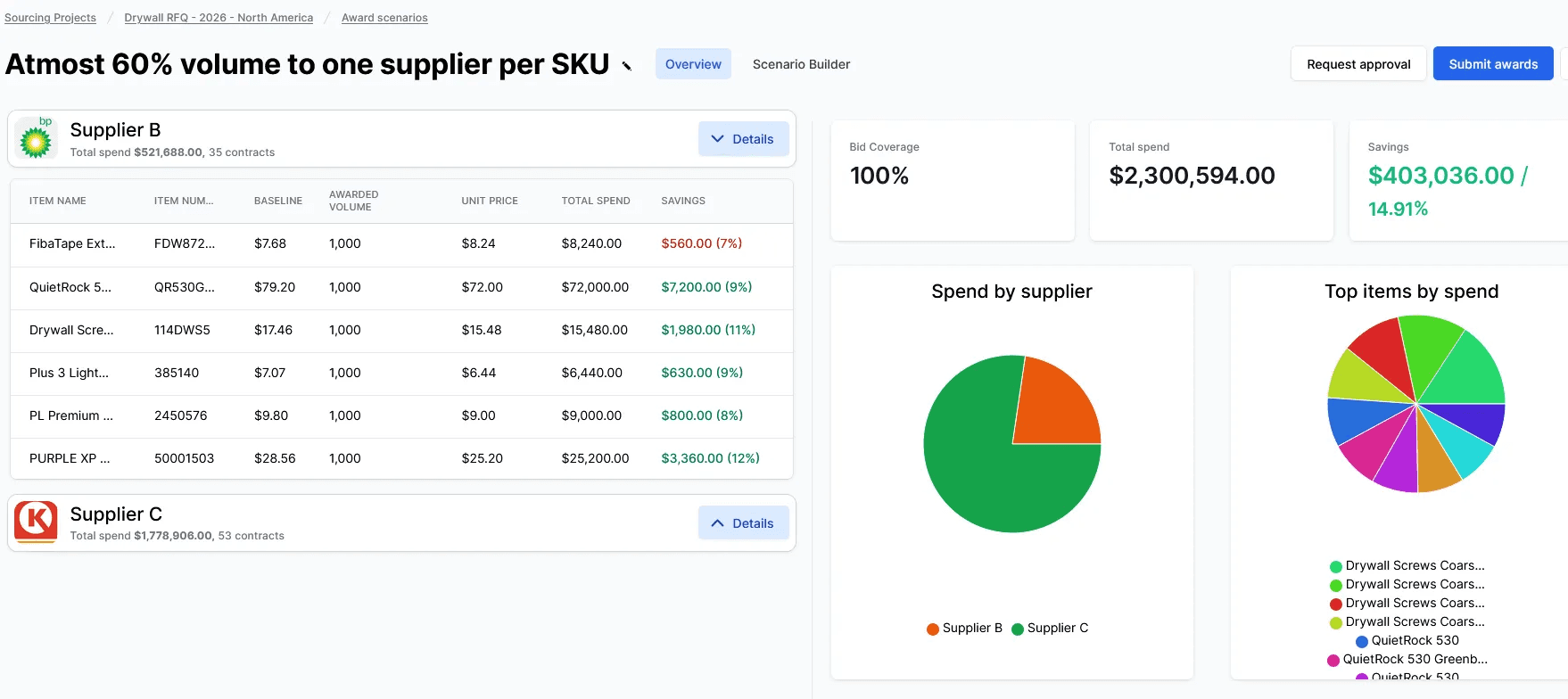
Task: Expand Supplier B Details chevron button
Action: pyautogui.click(x=743, y=139)
